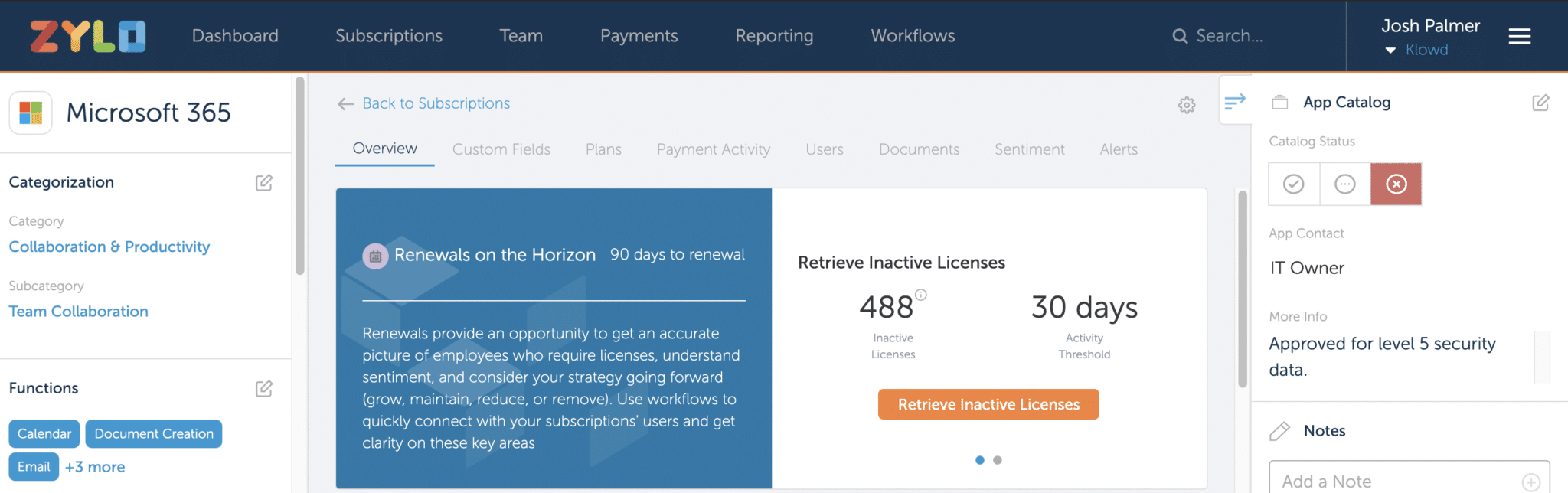
Task: Open Collaboration & Productivity category link
Action: click(x=109, y=246)
